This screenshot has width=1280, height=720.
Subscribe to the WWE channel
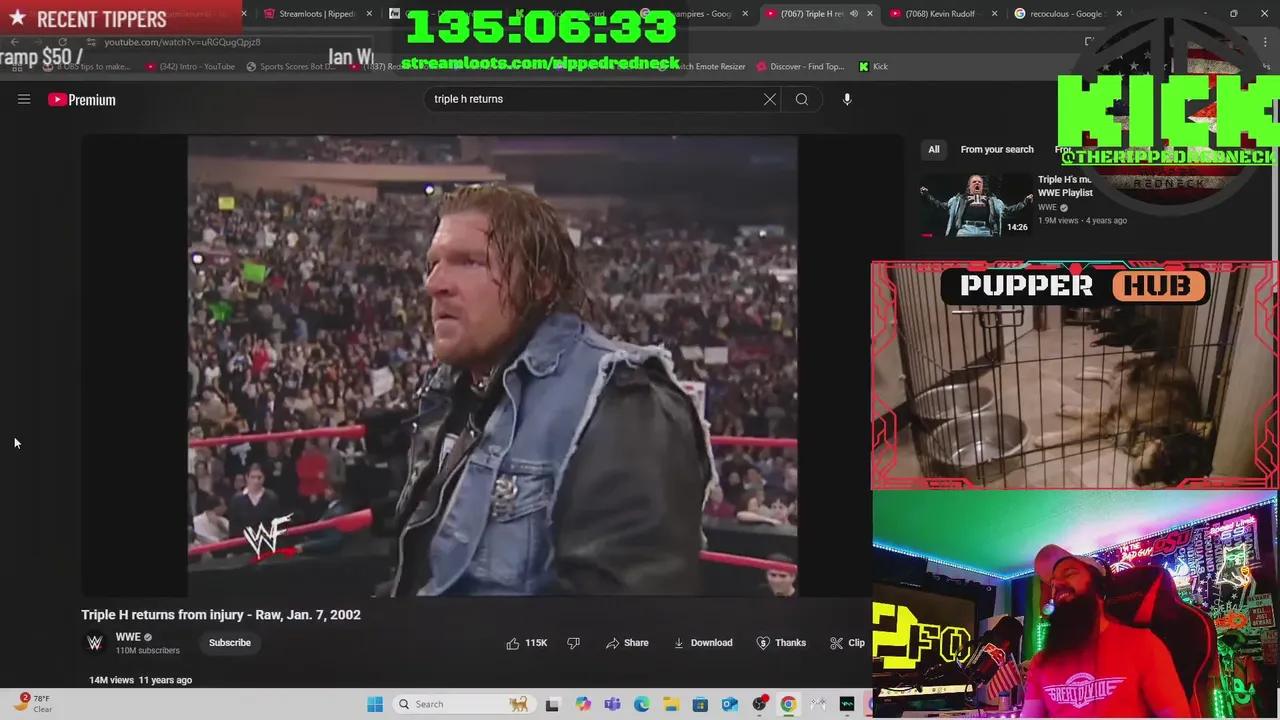tap(230, 643)
